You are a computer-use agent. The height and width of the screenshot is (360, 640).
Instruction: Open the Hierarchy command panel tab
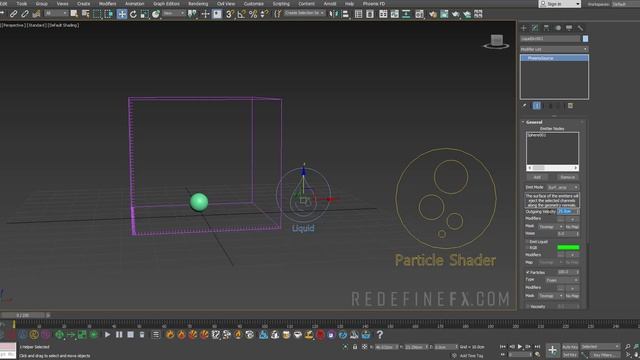tap(546, 28)
